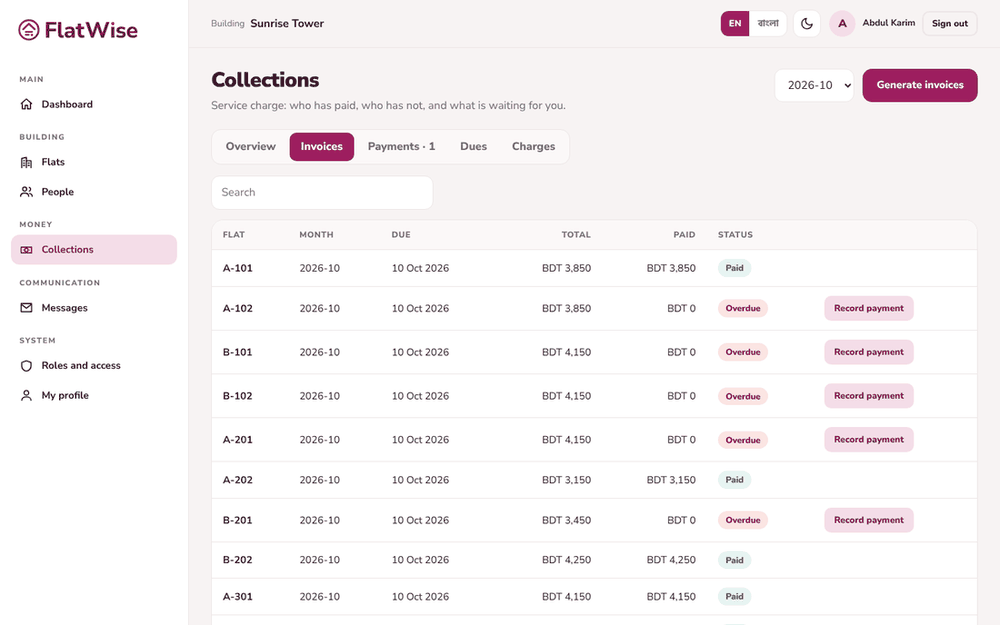1000x625 pixels.
Task: Select the Invoices tab
Action: pos(321,147)
